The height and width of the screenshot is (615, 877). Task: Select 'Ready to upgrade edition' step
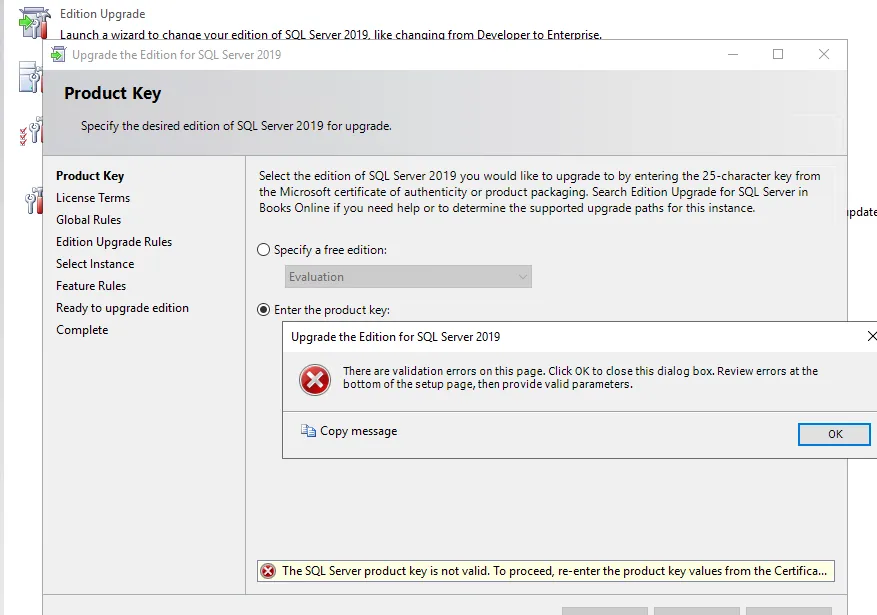coord(122,308)
